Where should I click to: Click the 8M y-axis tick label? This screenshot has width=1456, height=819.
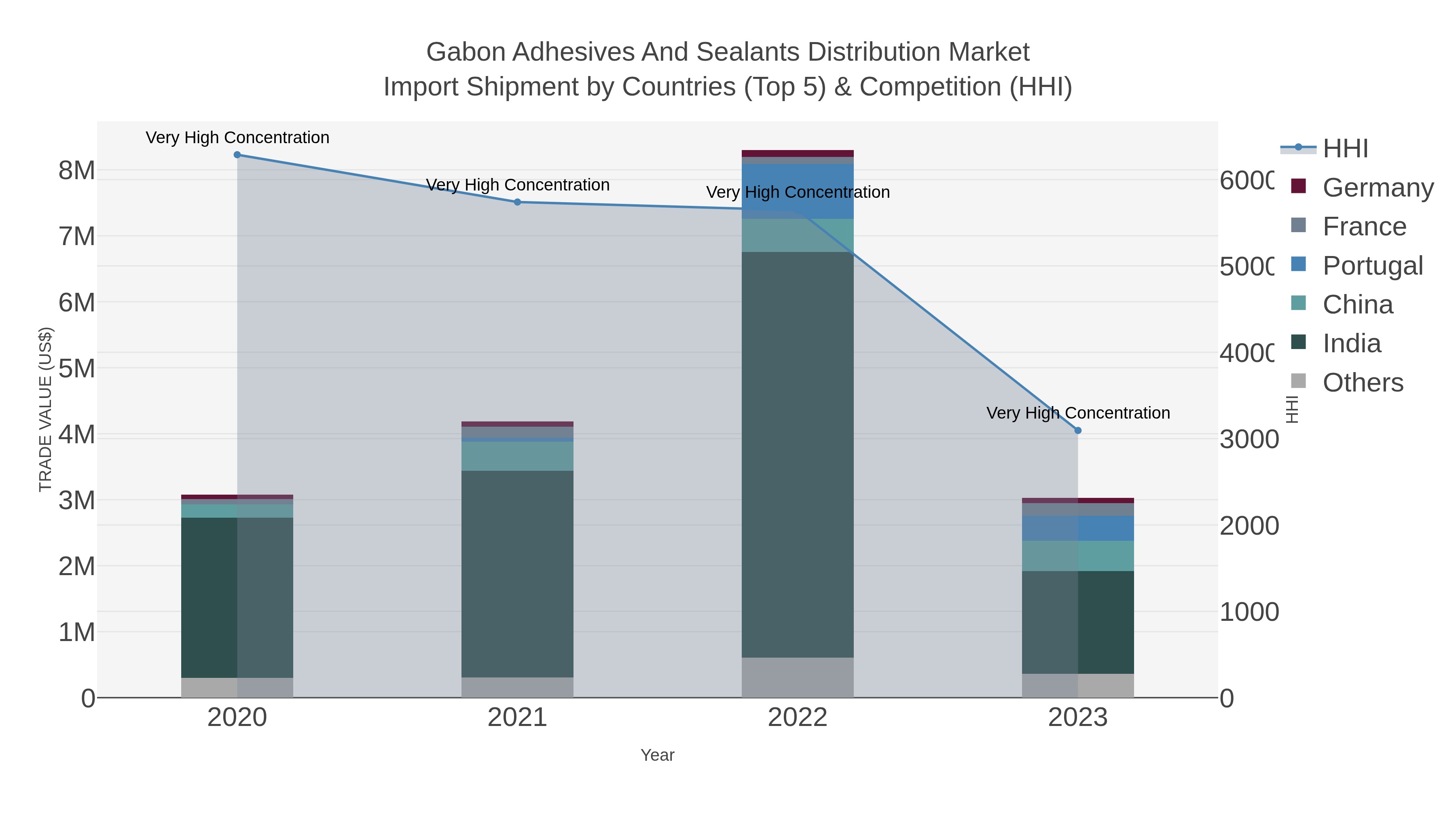point(77,171)
